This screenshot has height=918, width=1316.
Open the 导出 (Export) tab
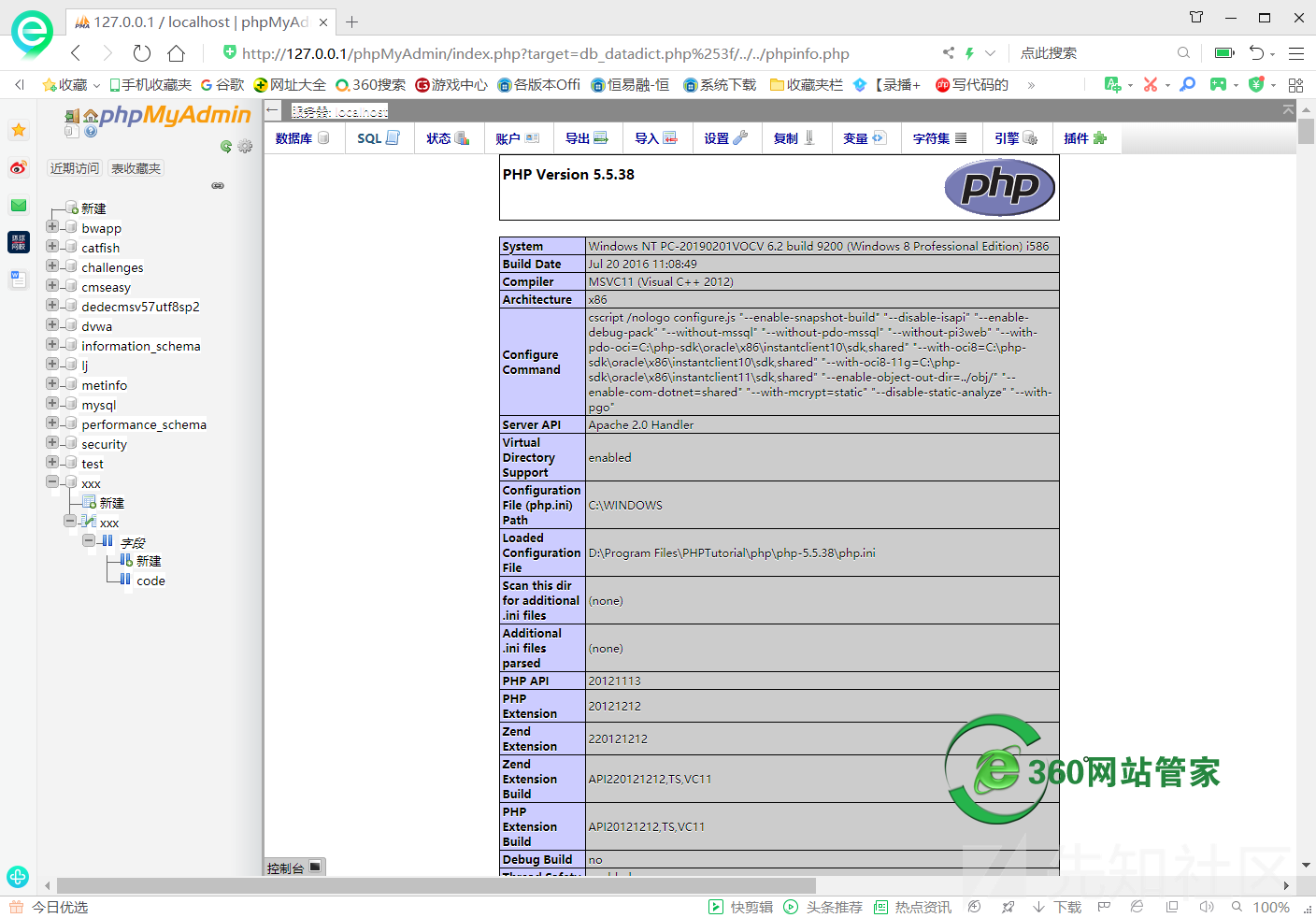click(x=587, y=138)
